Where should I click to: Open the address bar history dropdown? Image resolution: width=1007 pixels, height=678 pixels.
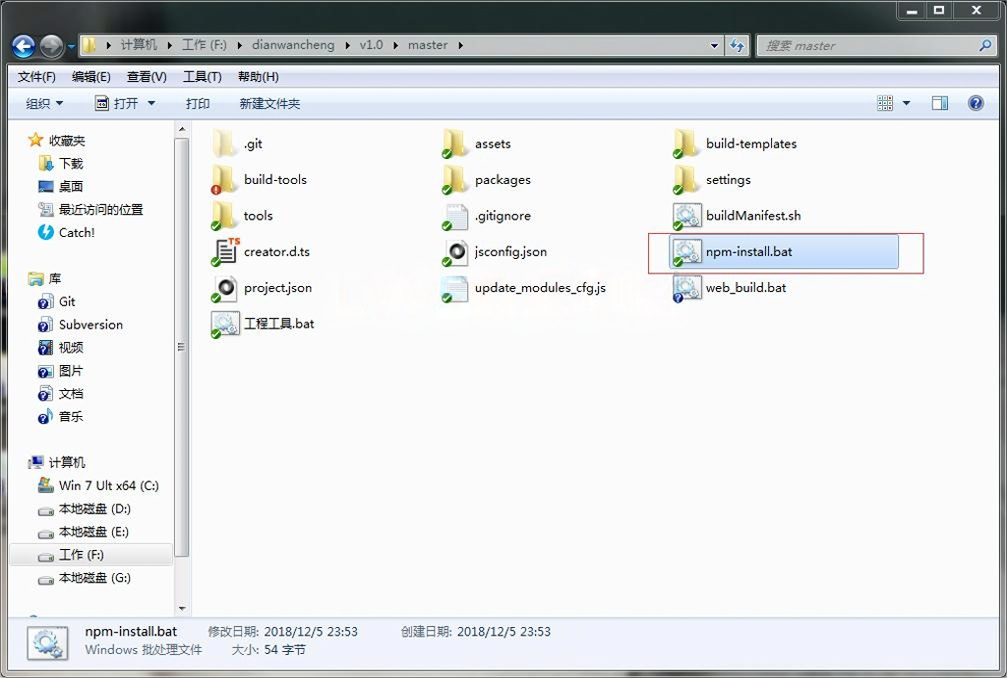pos(714,46)
